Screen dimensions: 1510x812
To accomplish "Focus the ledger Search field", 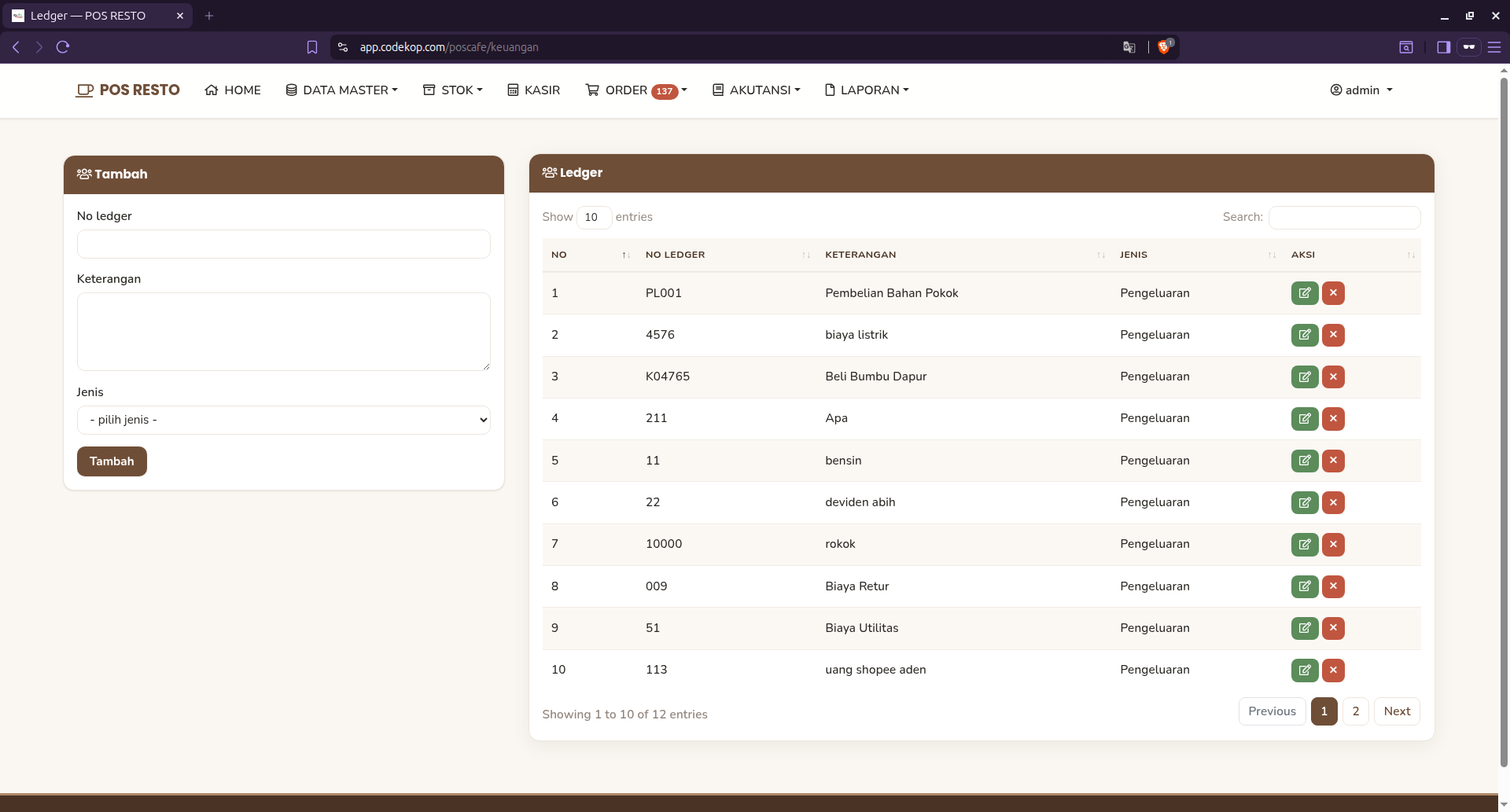I will tap(1344, 217).
